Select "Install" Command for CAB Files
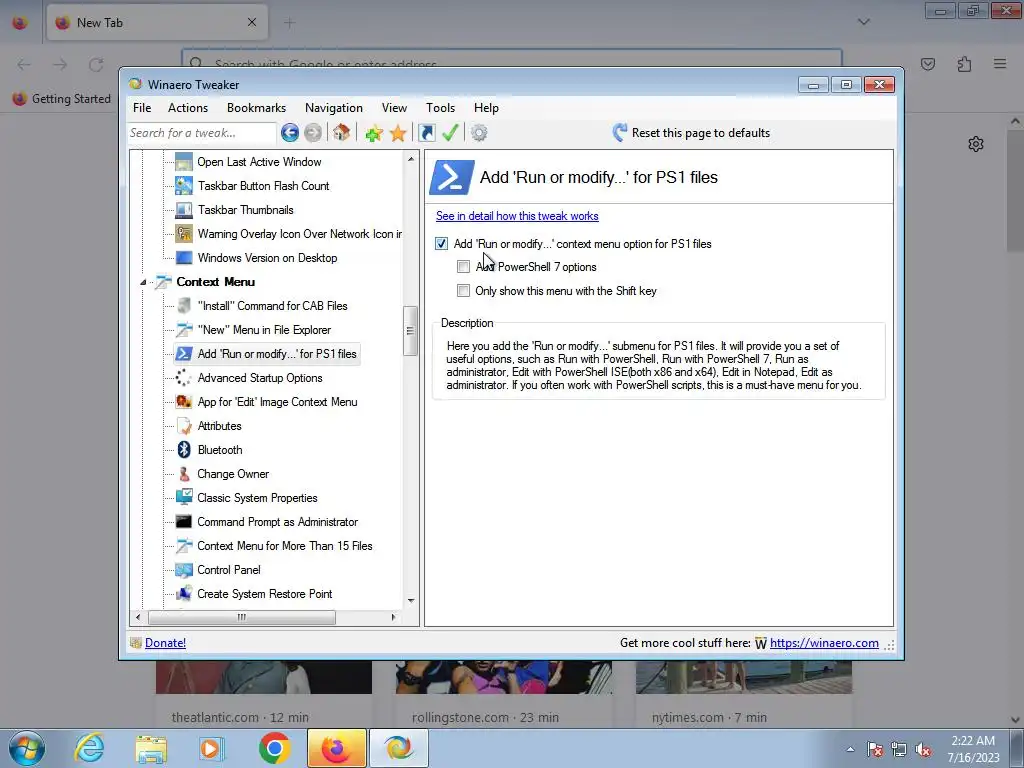The width and height of the screenshot is (1024, 768). coord(272,306)
